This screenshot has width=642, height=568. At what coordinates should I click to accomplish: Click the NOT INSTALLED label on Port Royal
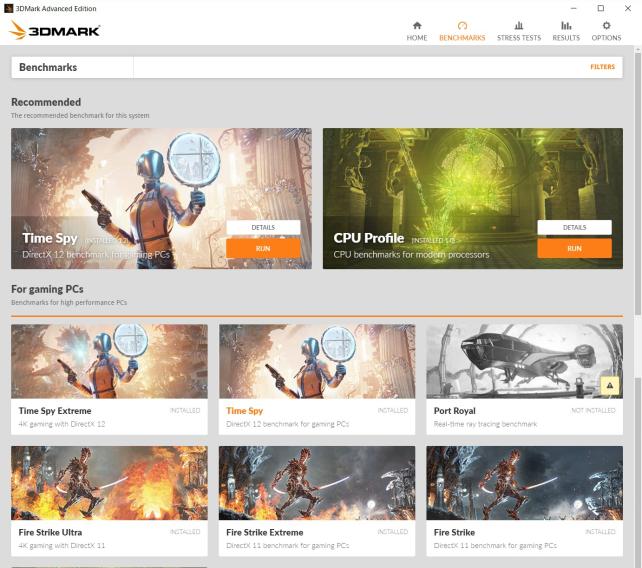(x=593, y=410)
